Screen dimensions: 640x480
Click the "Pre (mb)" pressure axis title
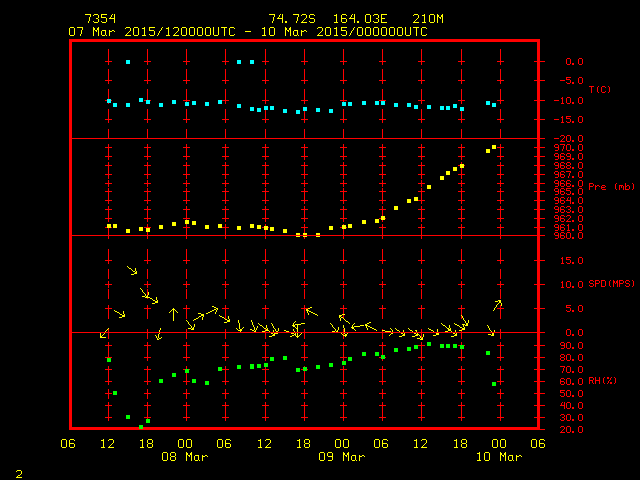pos(611,187)
